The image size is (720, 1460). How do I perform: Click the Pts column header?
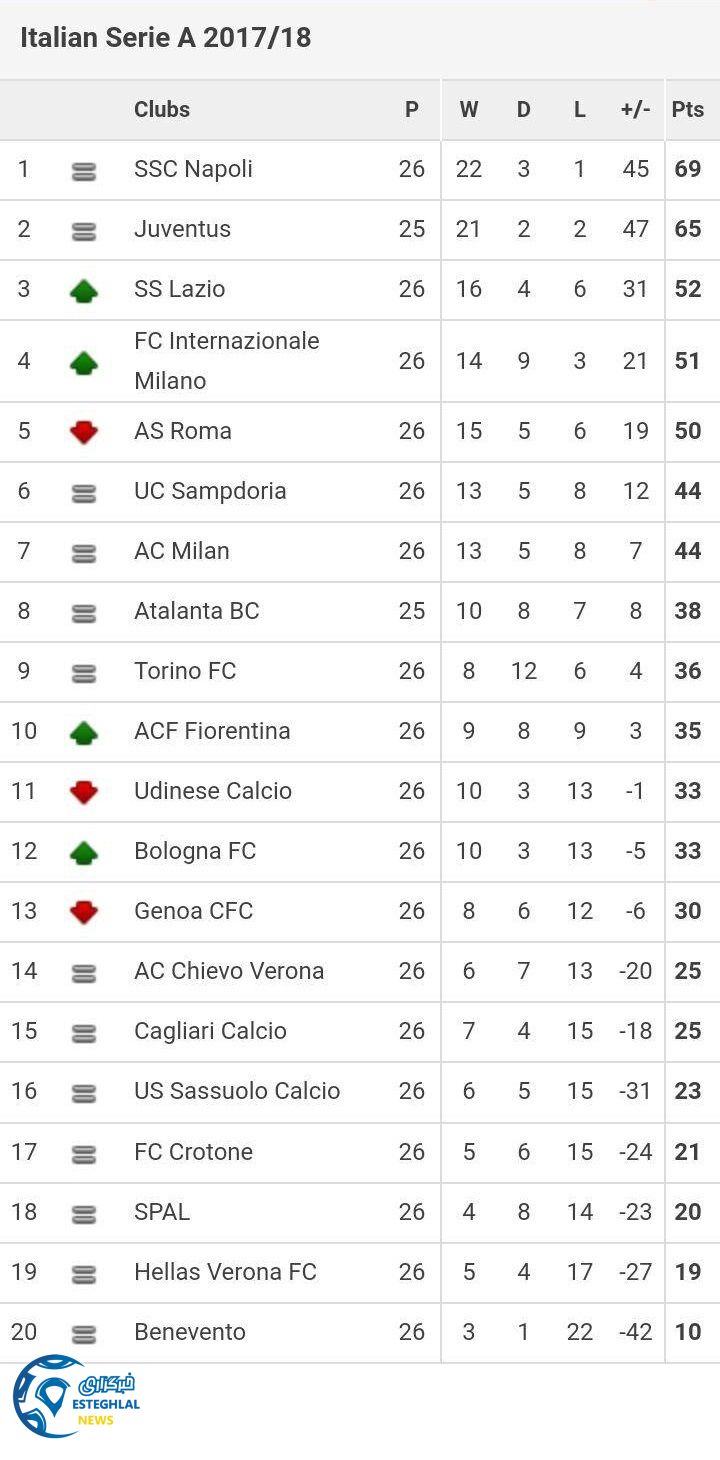coord(688,110)
